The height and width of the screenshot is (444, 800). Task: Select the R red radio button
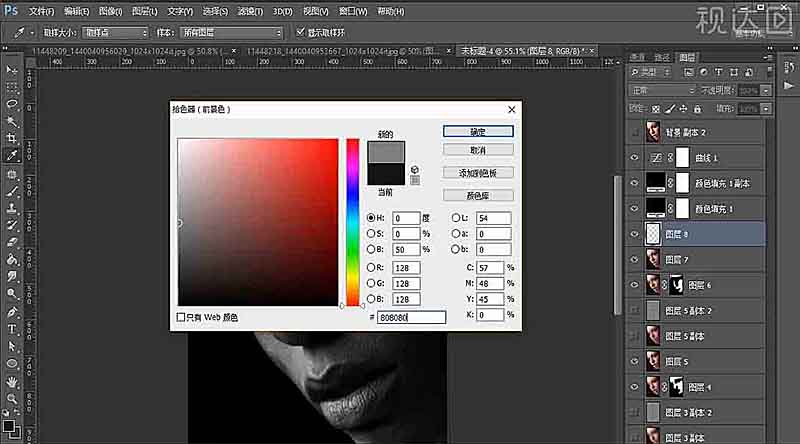click(x=371, y=267)
